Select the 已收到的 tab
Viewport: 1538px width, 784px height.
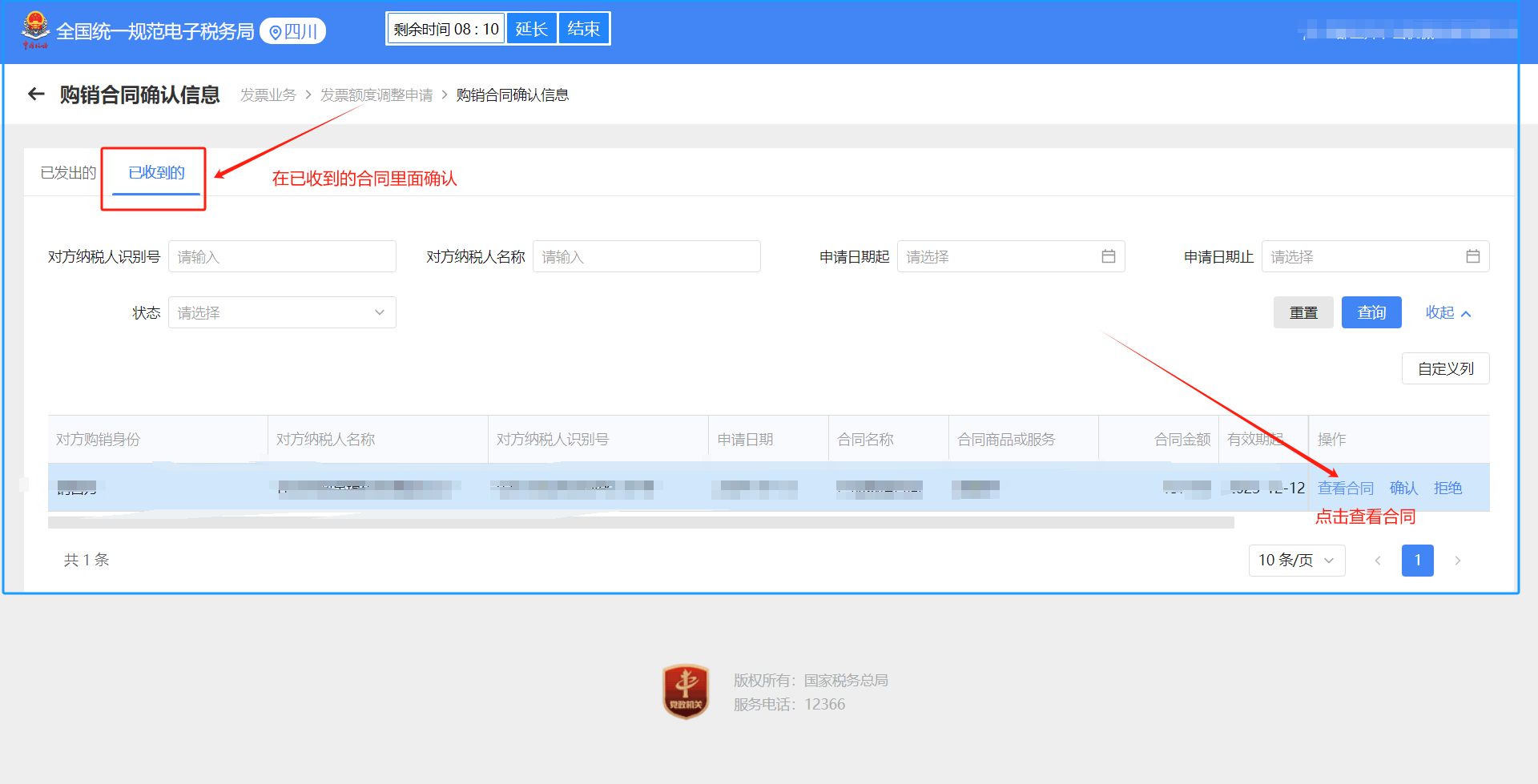click(156, 173)
